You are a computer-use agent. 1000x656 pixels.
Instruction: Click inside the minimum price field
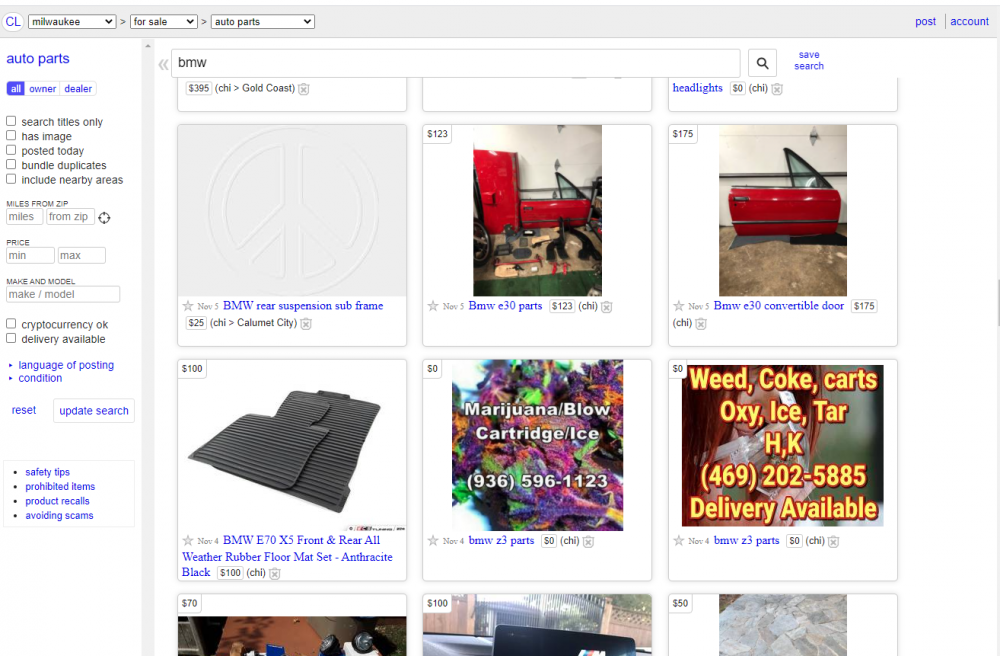click(29, 255)
